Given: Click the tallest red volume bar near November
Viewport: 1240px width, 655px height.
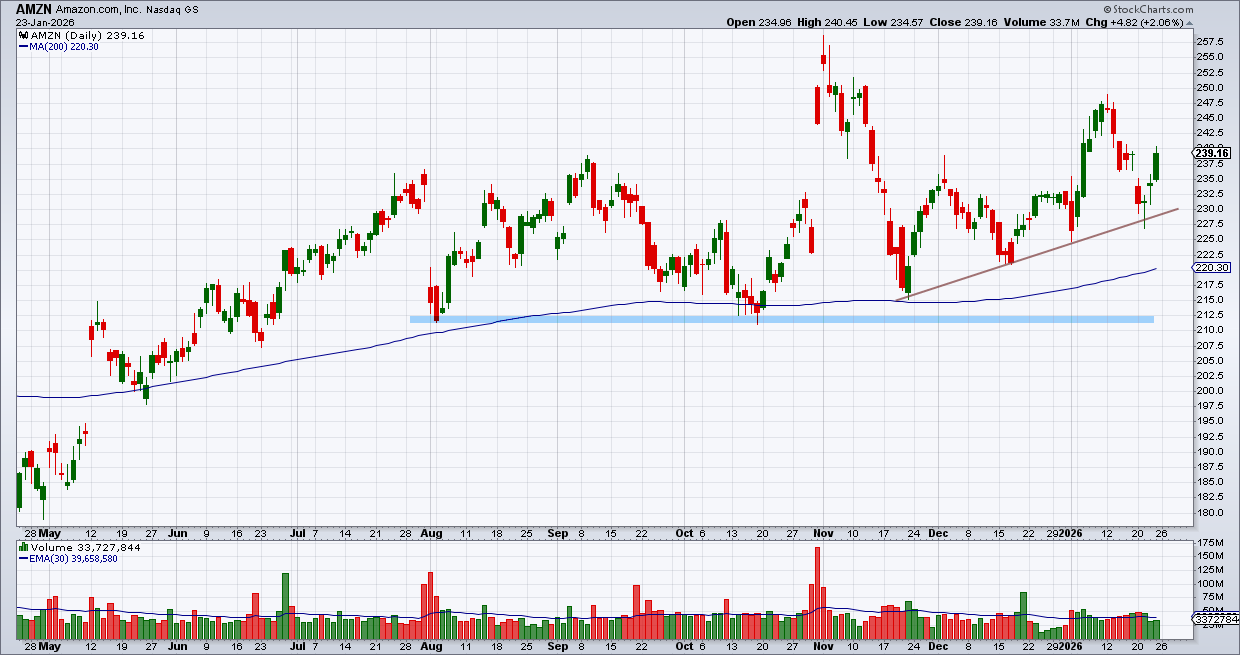Looking at the screenshot, I should point(817,594).
